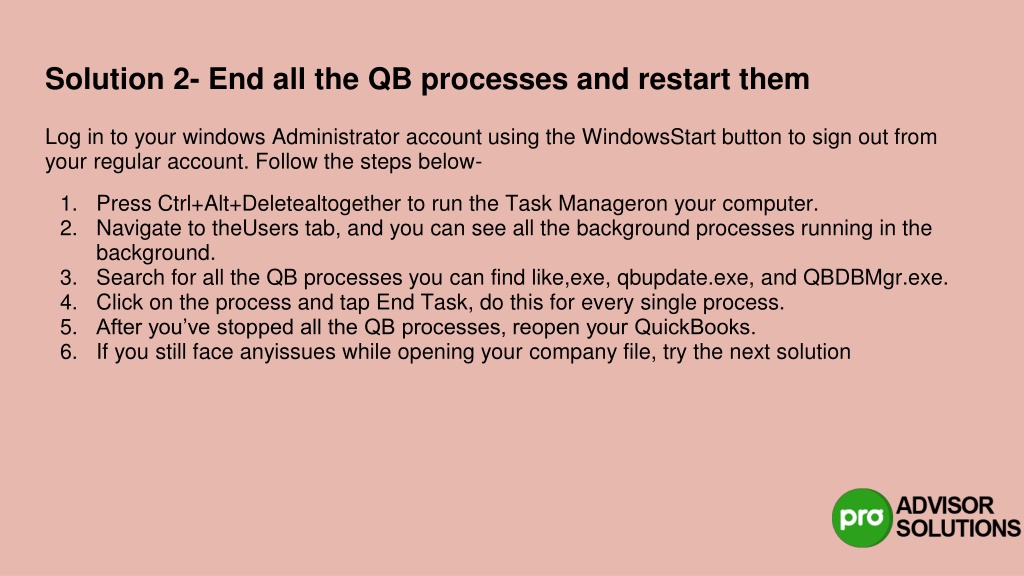Click the word QBDBMgr.exe in step 3

tap(875, 278)
